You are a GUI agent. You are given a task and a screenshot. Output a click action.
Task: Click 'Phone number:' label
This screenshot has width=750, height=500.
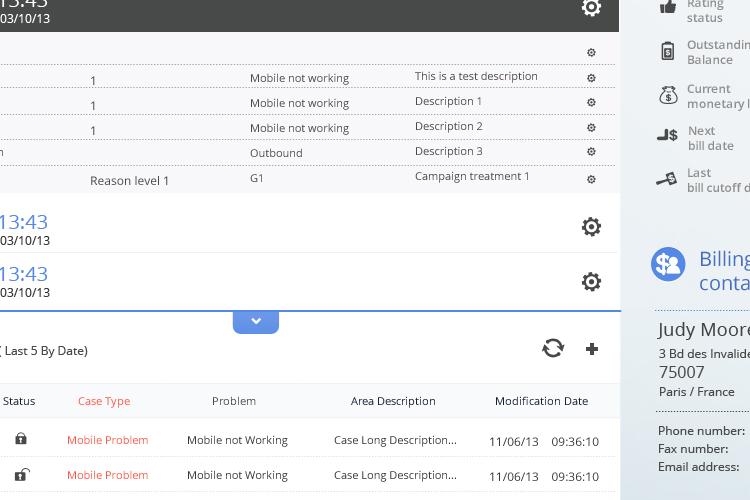[x=701, y=431]
